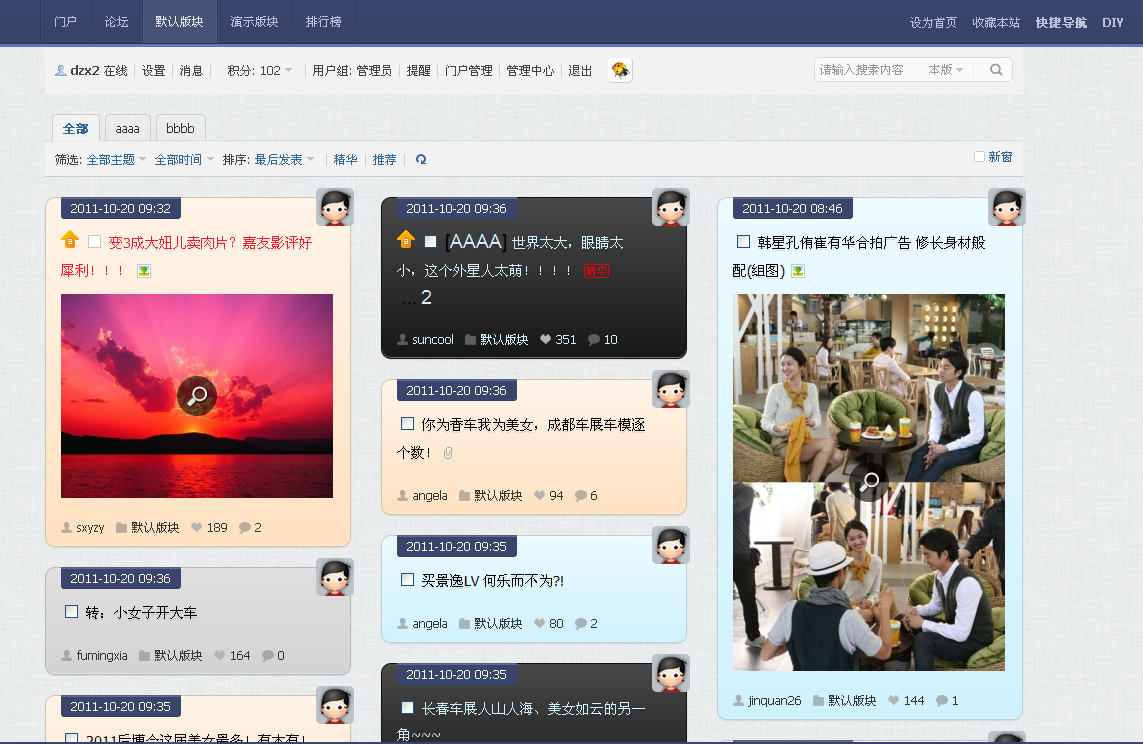
Task: Click the 收藏本站 link
Action: [x=996, y=23]
